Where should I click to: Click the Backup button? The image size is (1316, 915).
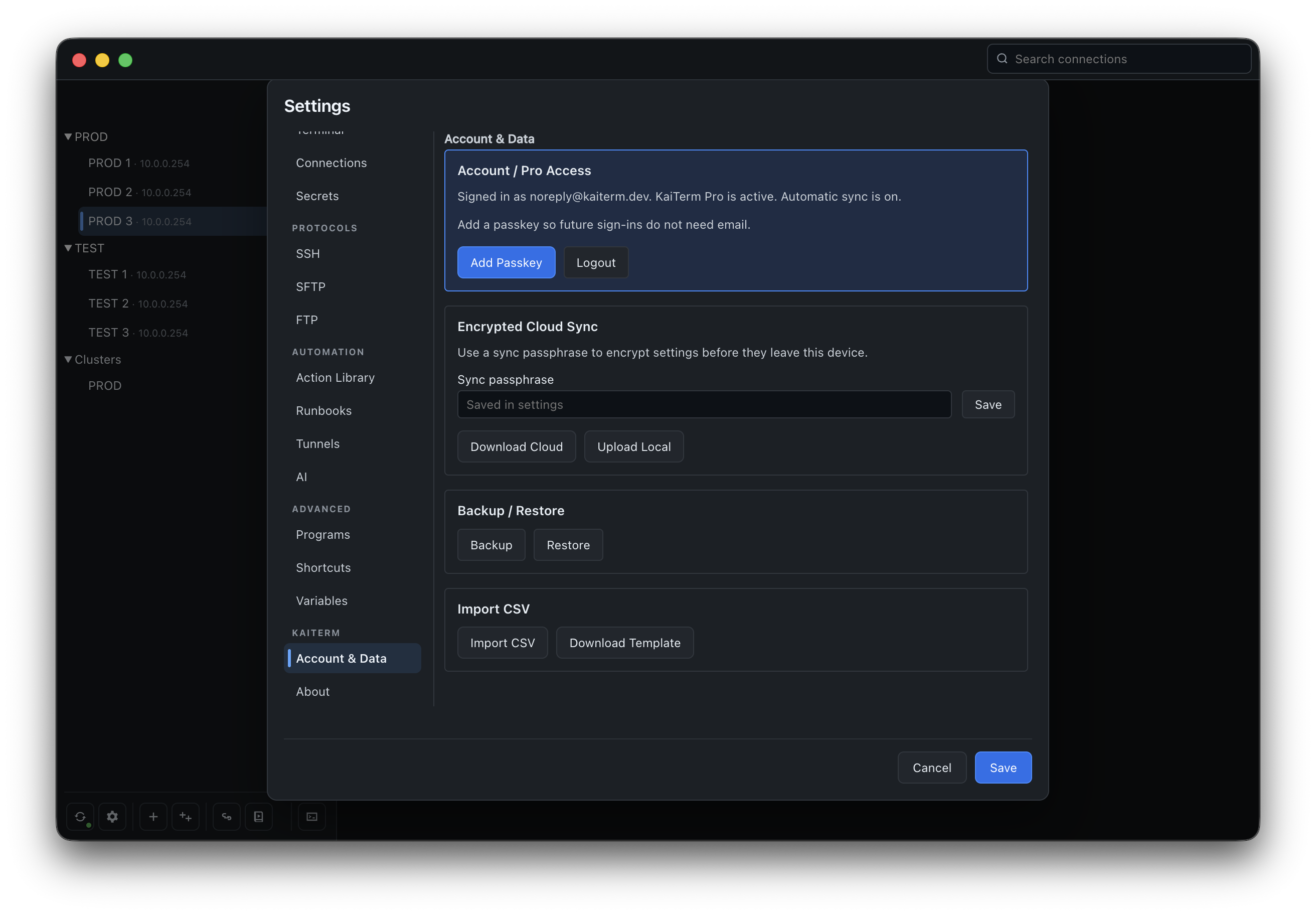[x=491, y=545]
